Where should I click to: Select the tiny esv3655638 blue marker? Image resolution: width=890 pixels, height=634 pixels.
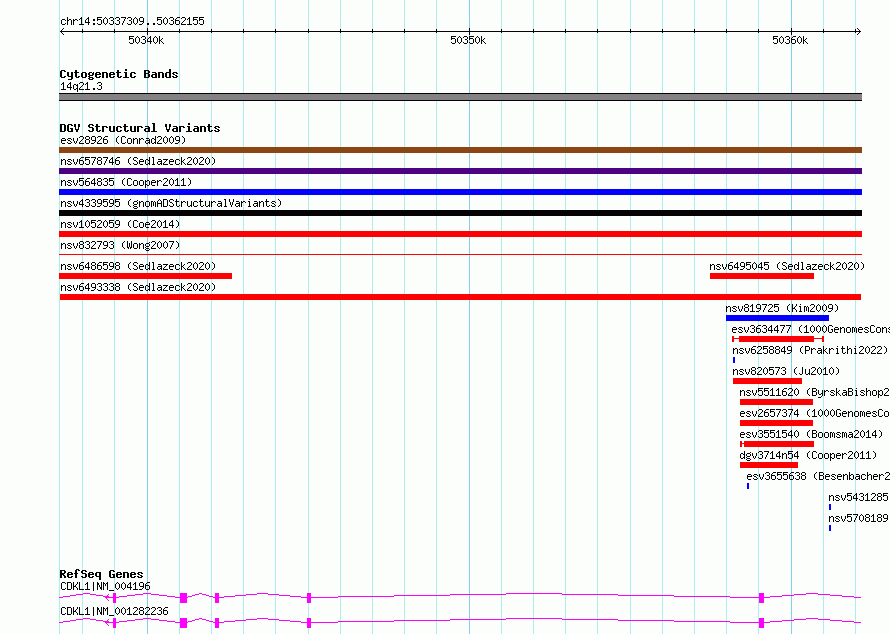(748, 486)
